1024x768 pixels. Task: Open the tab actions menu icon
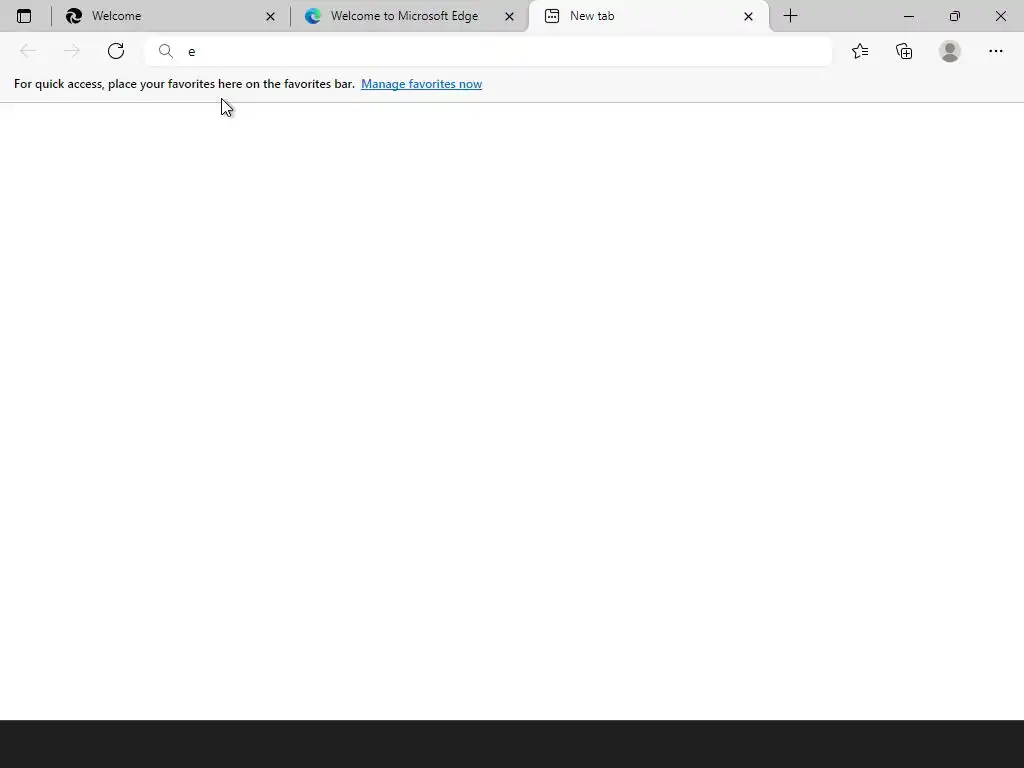tap(24, 16)
